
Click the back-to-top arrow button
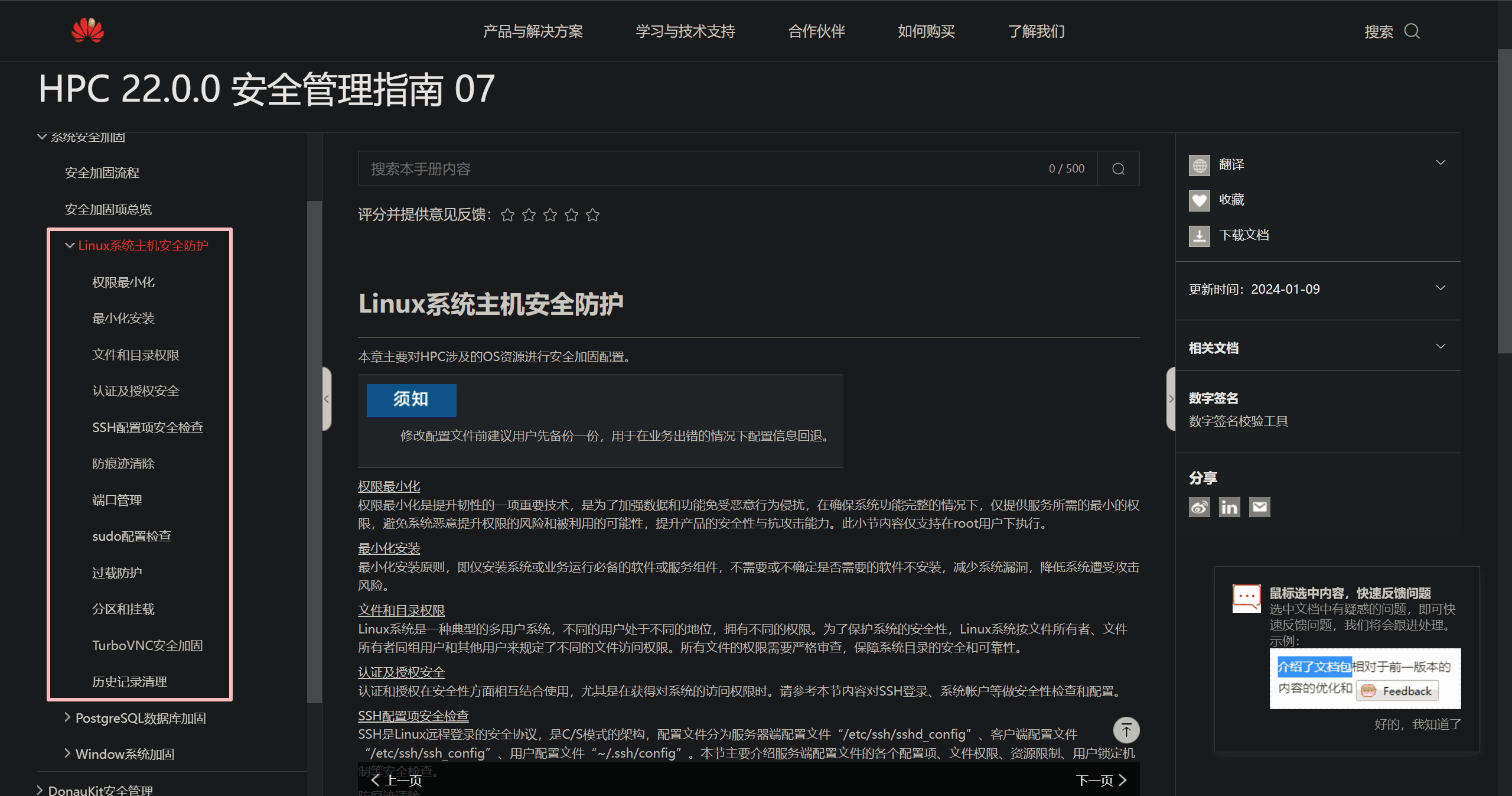(1126, 730)
